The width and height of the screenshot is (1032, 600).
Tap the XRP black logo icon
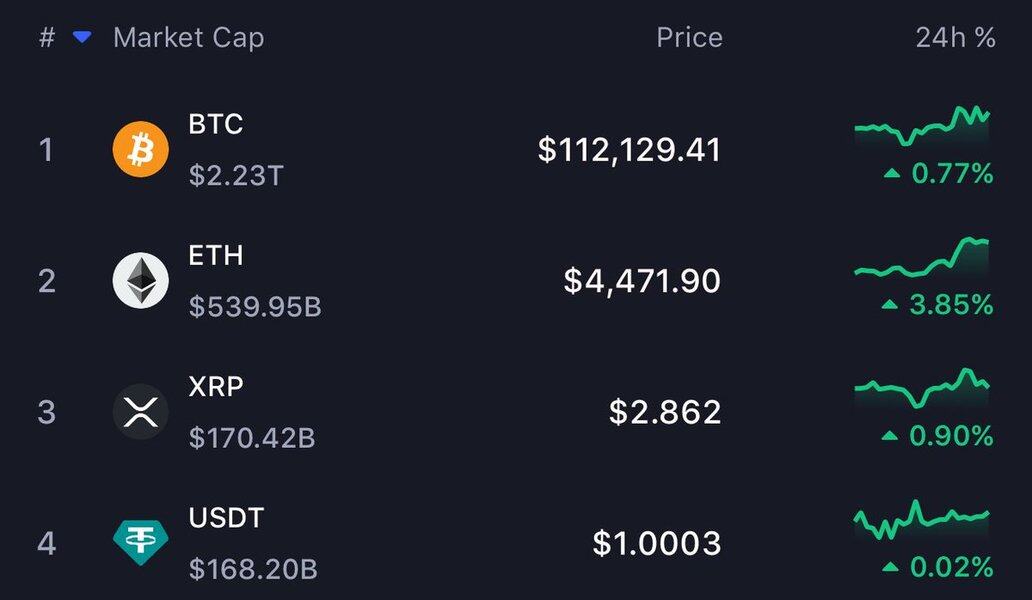click(140, 412)
